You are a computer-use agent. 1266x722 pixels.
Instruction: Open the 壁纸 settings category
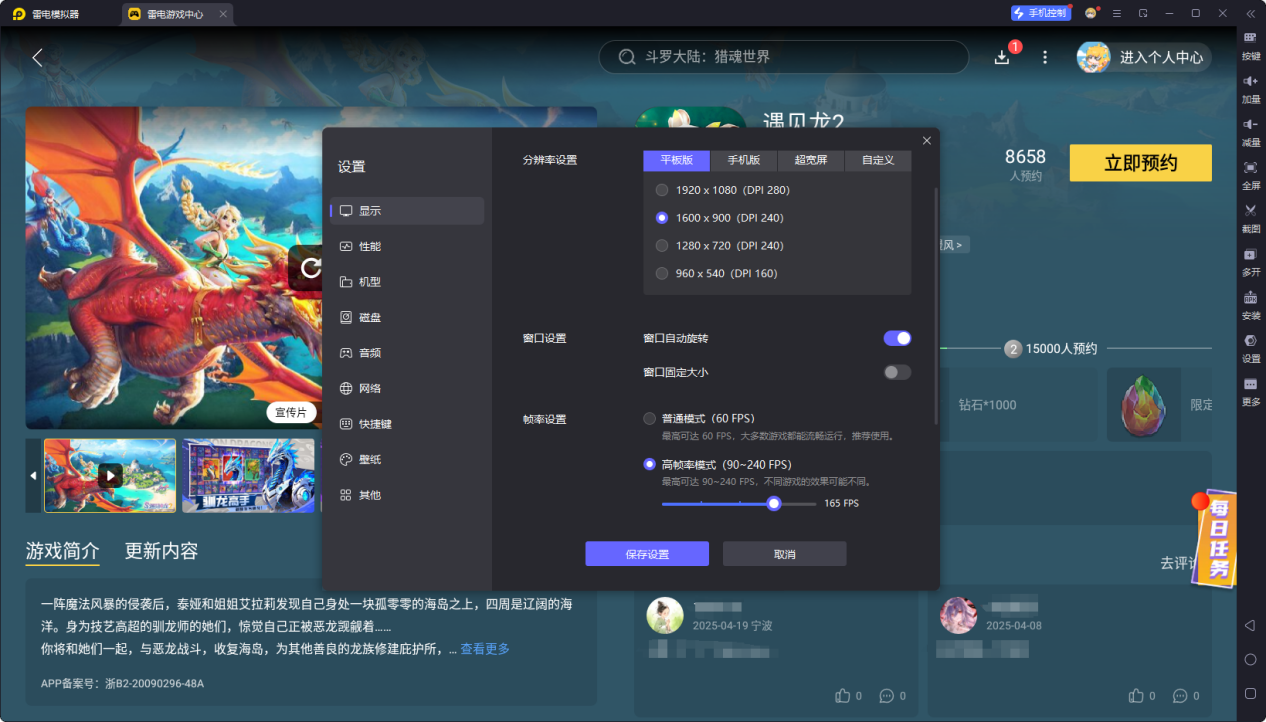[x=407, y=459]
